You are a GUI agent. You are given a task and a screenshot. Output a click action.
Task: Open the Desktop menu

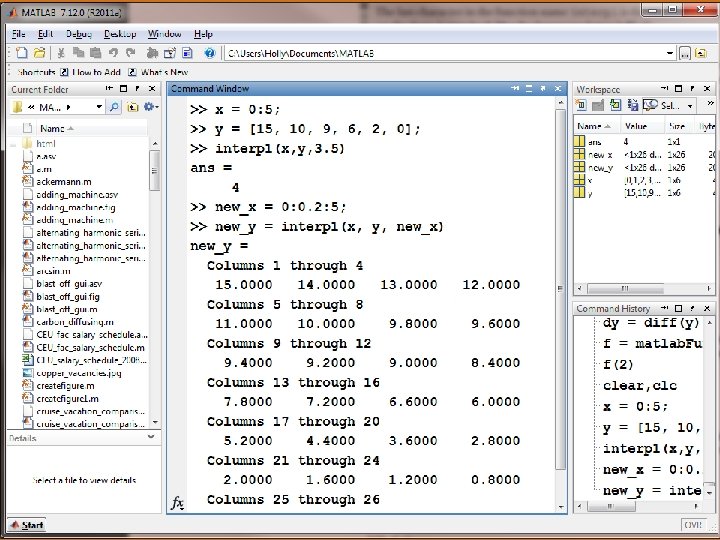click(118, 33)
